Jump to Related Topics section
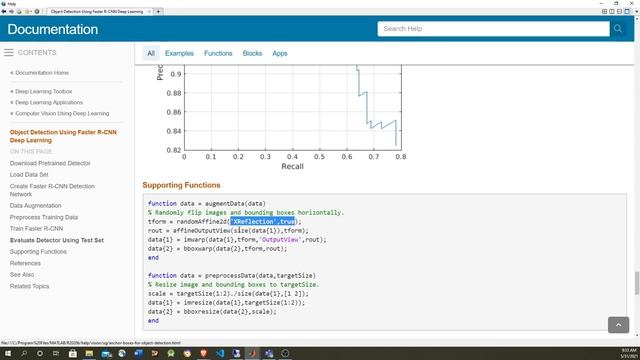This screenshot has width=640, height=360. [29, 287]
